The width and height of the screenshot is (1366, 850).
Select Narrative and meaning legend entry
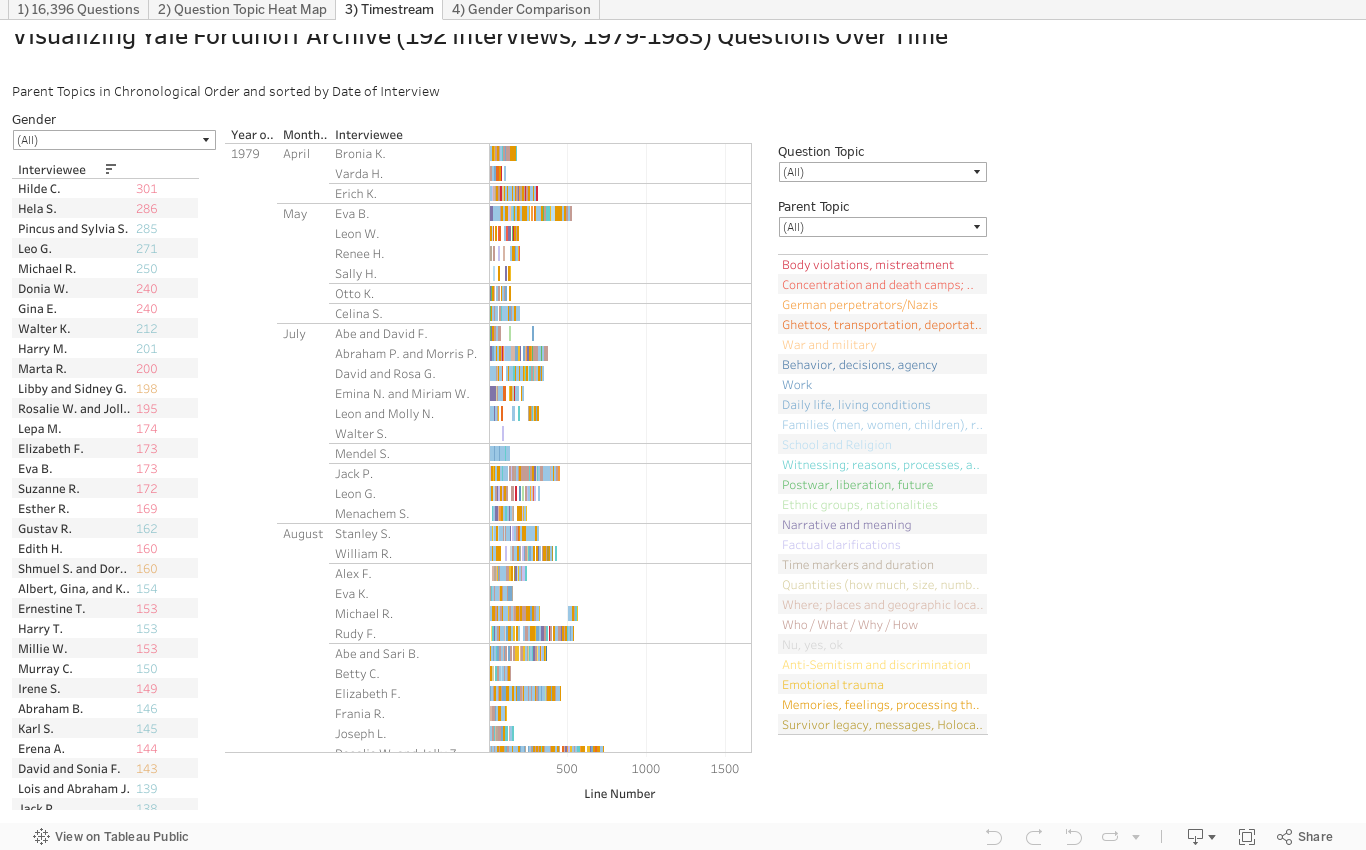[x=882, y=525]
